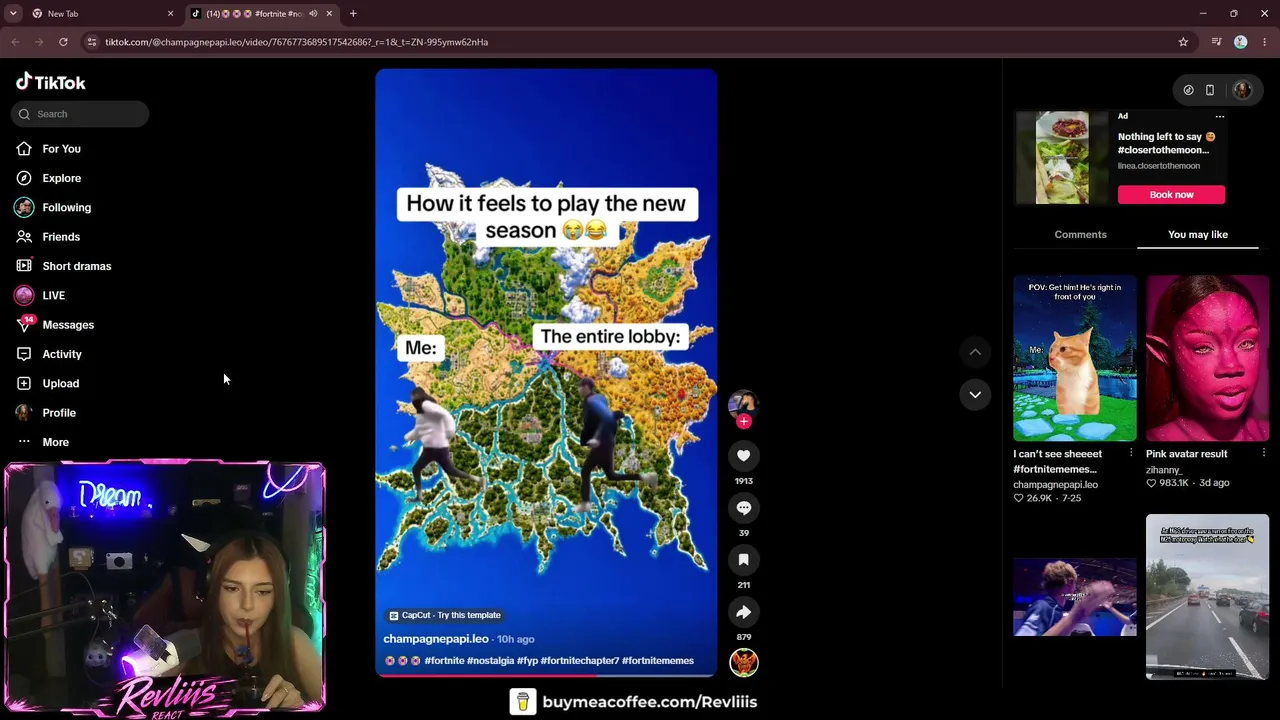Click zihanny_ creator name

click(x=1164, y=470)
